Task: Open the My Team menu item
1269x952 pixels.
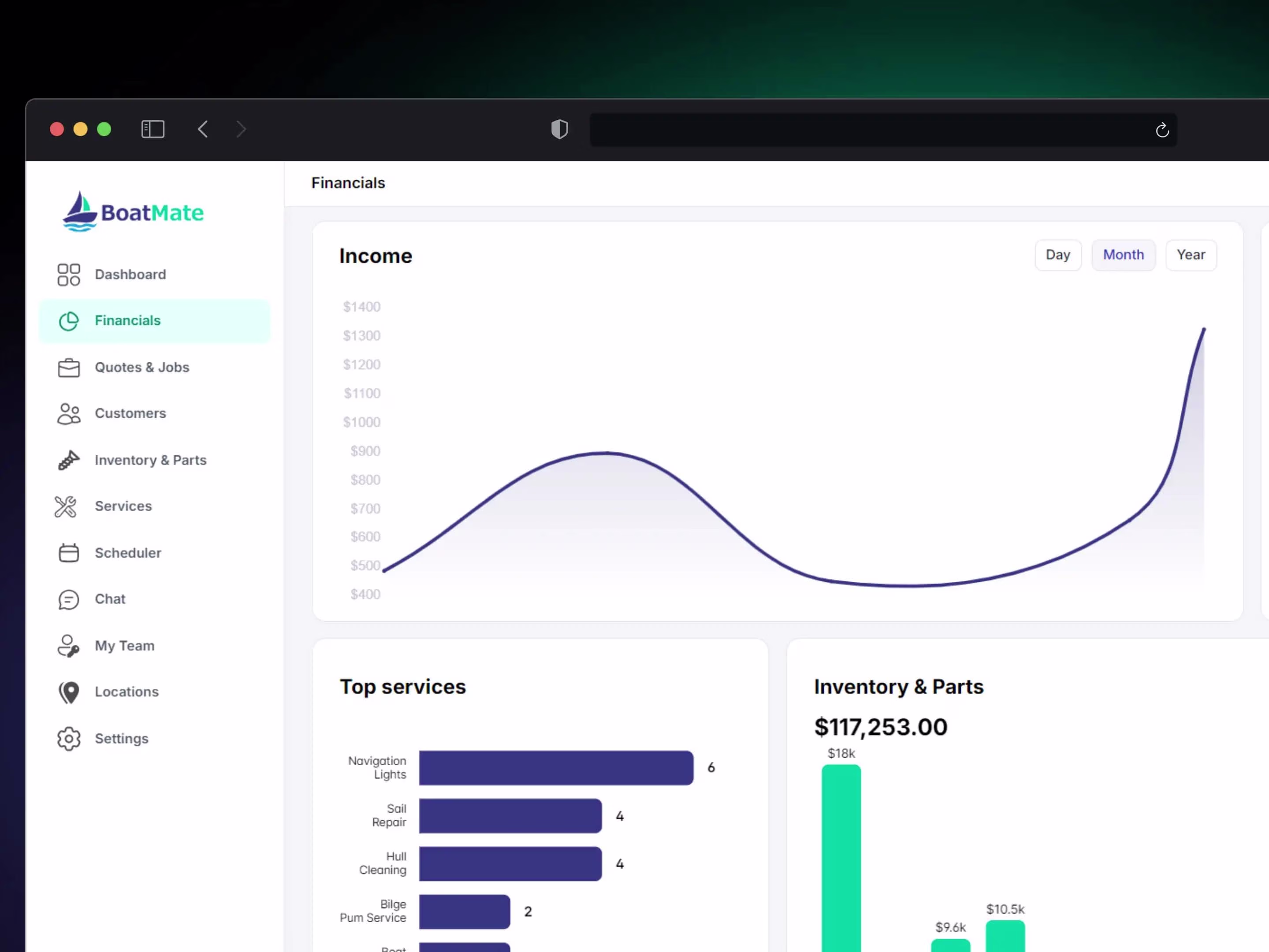Action: coord(124,646)
